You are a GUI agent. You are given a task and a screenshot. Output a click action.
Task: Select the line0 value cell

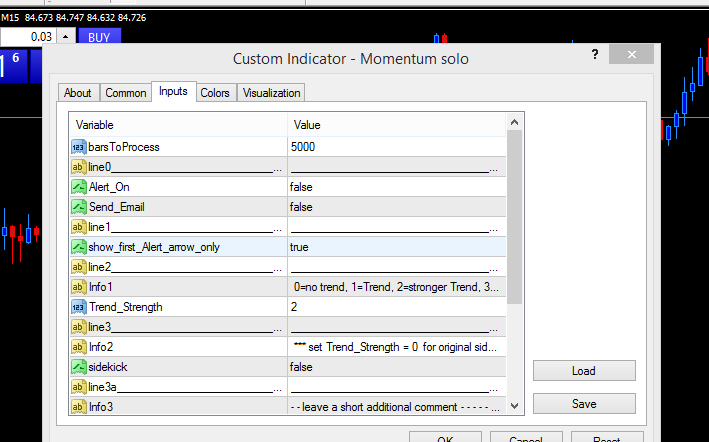397,167
